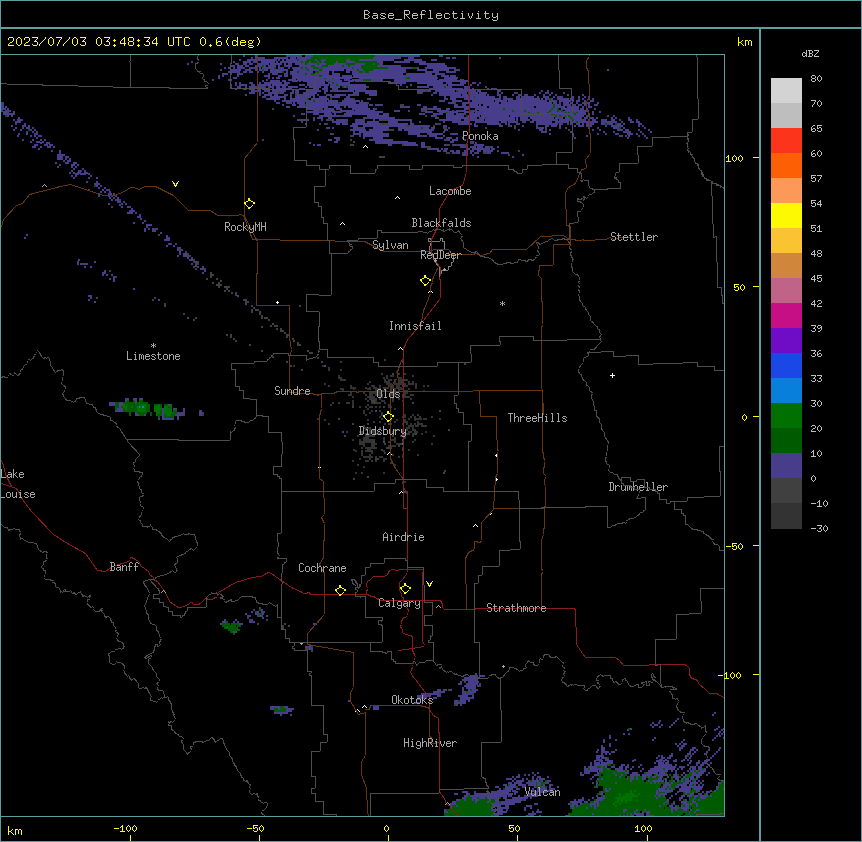Select the yellow 54-51 dBZ legend swatch
The width and height of the screenshot is (862, 842).
coord(786,215)
